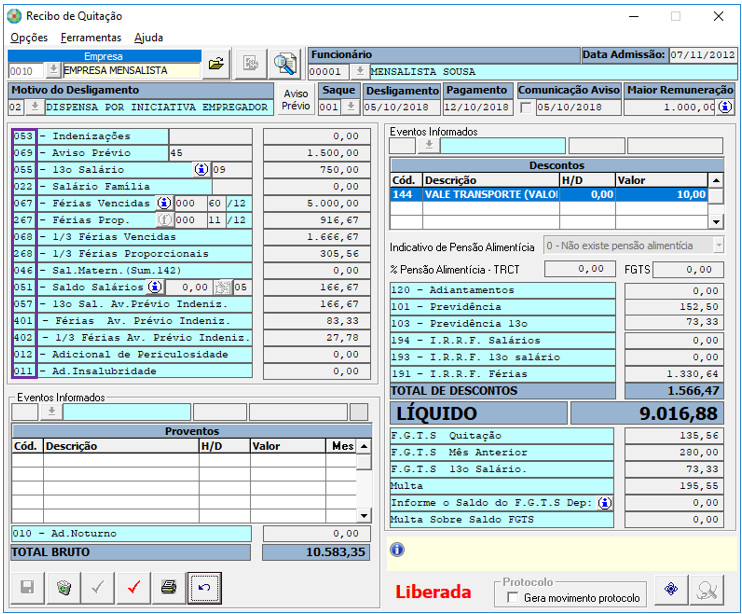The width and height of the screenshot is (742, 614).
Task: Click Comunicação Aviso date 05/10/2018 field
Action: (x=578, y=107)
